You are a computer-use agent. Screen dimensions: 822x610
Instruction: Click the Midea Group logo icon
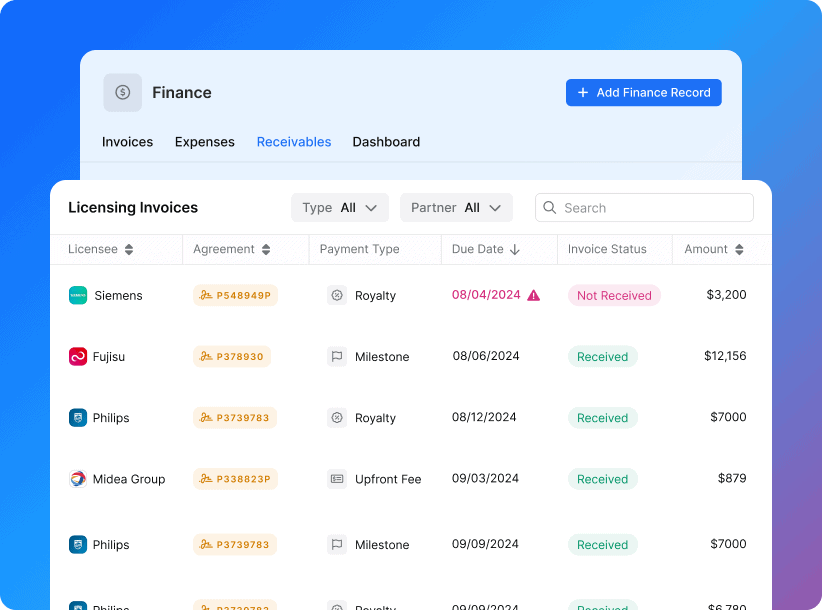(x=78, y=479)
